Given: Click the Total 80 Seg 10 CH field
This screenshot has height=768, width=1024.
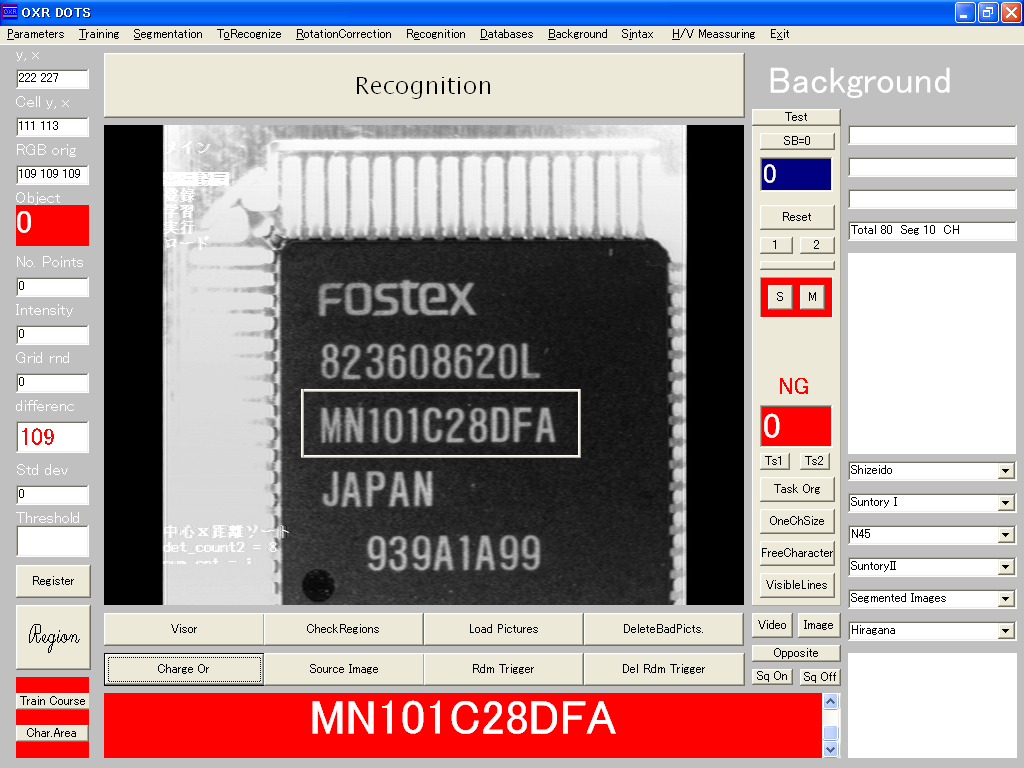Looking at the screenshot, I should 932,231.
